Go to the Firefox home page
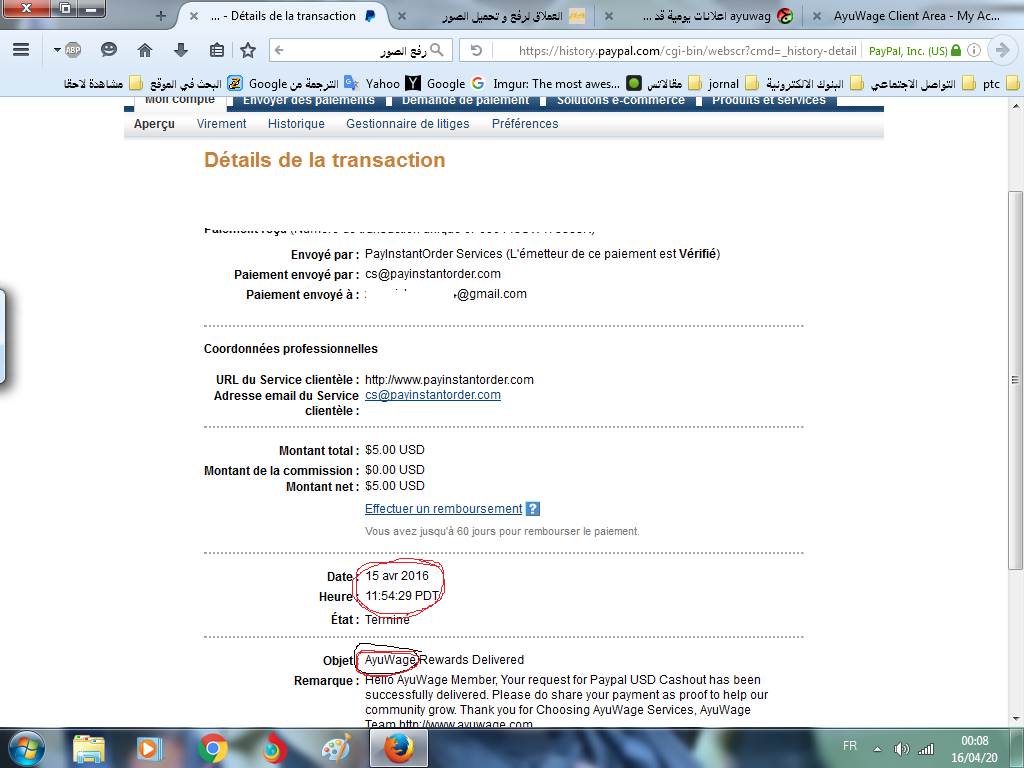 (x=145, y=50)
